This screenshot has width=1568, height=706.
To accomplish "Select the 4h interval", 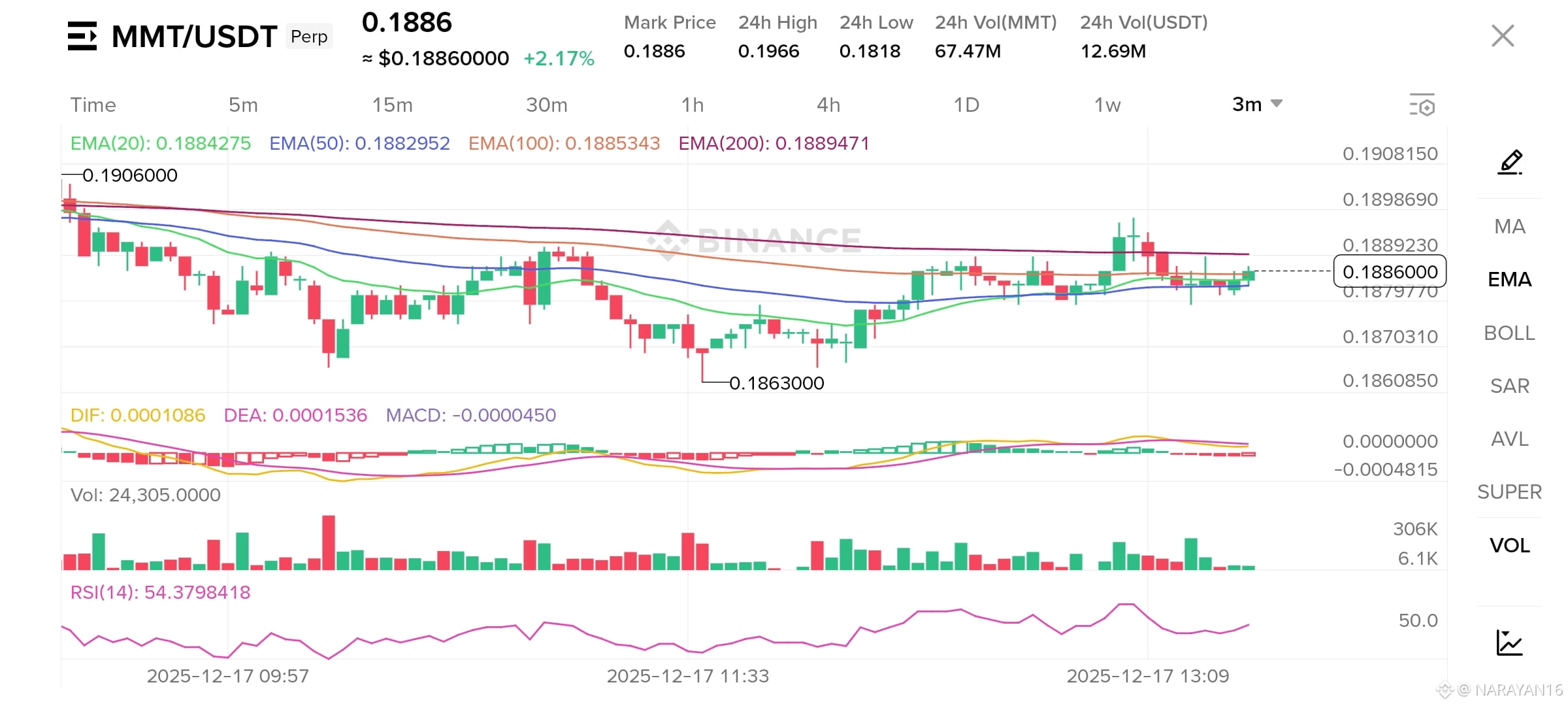I will (x=828, y=105).
